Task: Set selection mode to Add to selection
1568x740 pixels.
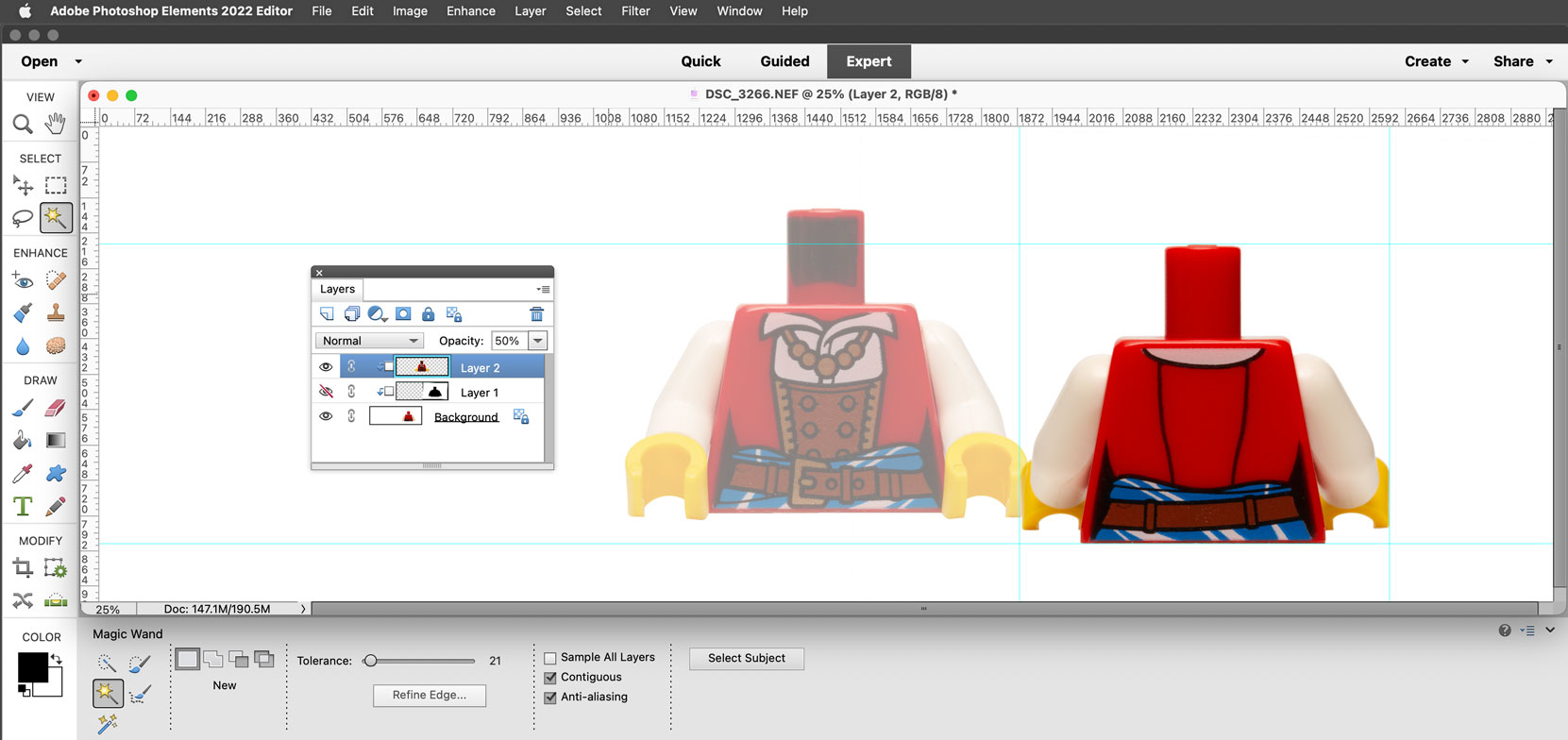Action: pyautogui.click(x=213, y=658)
